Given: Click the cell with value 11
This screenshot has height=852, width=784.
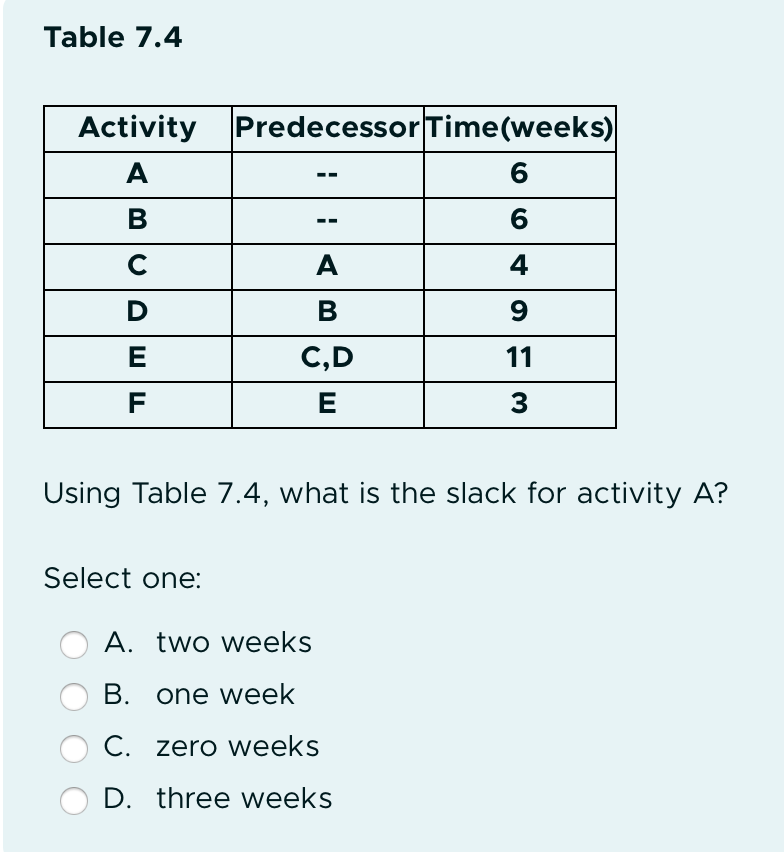Looking at the screenshot, I should pyautogui.click(x=519, y=359).
